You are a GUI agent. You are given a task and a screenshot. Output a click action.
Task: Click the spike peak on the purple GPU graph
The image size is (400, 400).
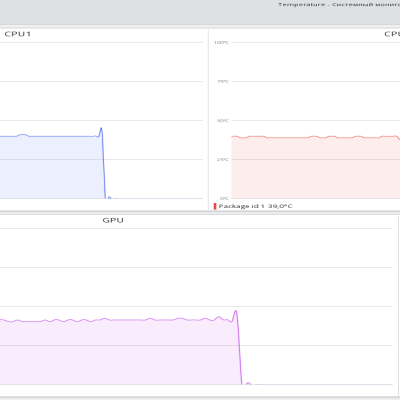236,311
